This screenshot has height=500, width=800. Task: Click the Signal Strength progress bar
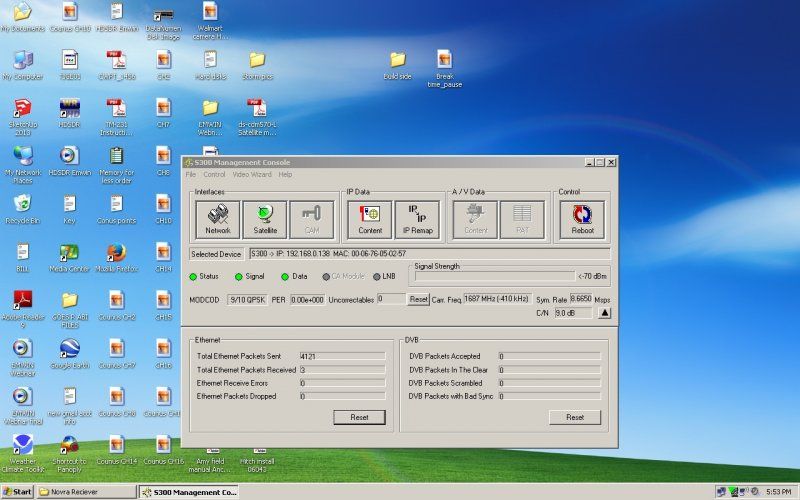tap(495, 276)
